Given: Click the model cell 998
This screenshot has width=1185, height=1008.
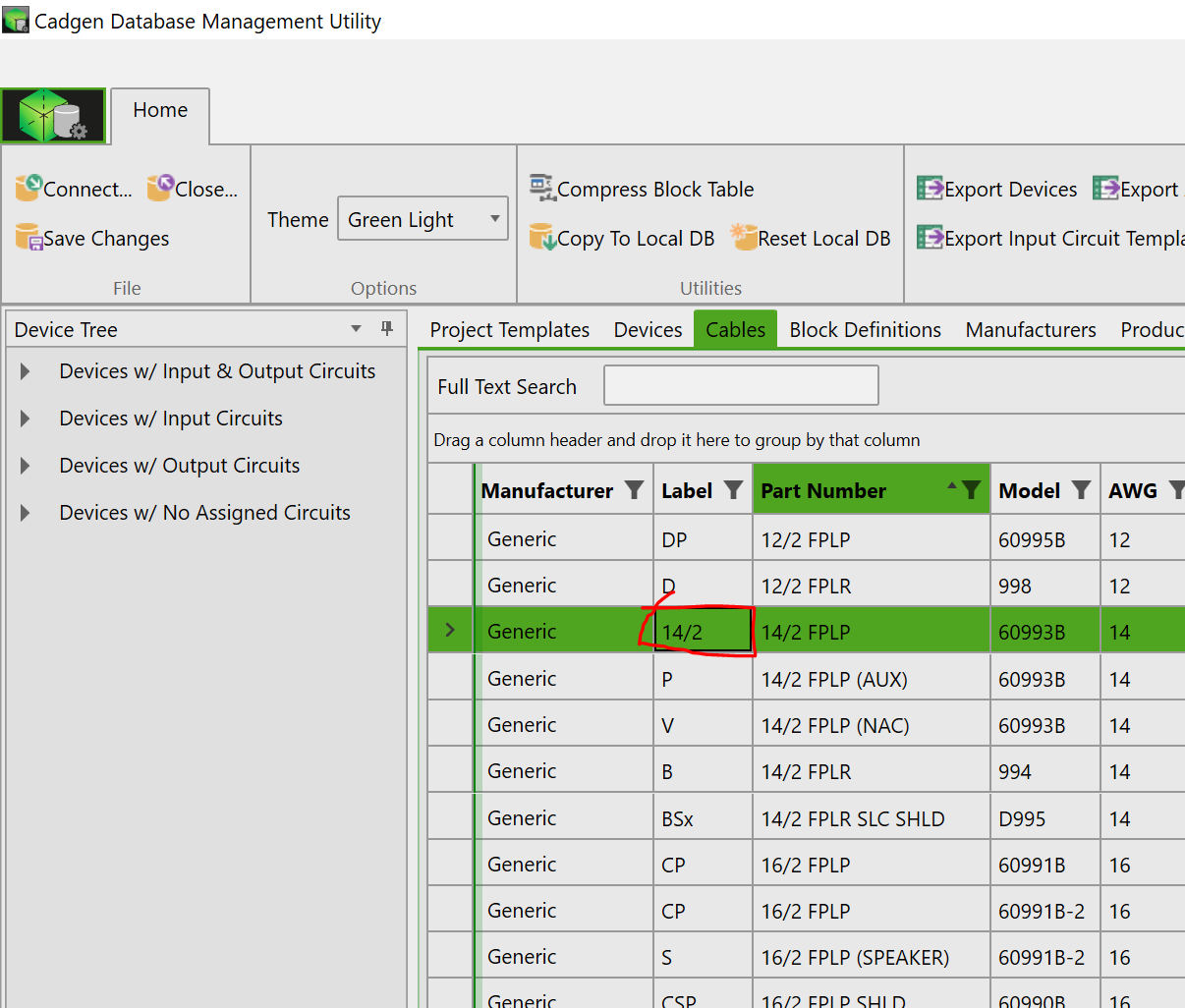Looking at the screenshot, I should 1044,586.
